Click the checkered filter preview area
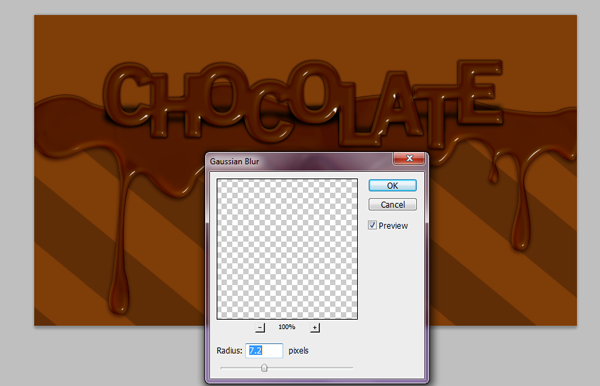Viewport: 600px width, 386px height. click(287, 249)
